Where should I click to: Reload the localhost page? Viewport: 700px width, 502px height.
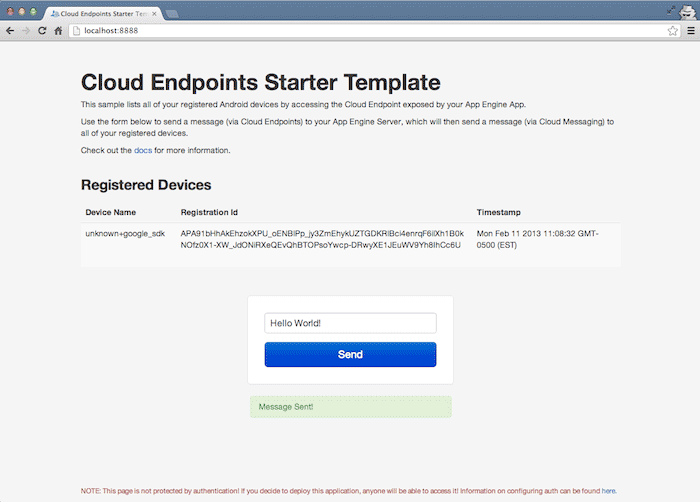click(x=42, y=31)
